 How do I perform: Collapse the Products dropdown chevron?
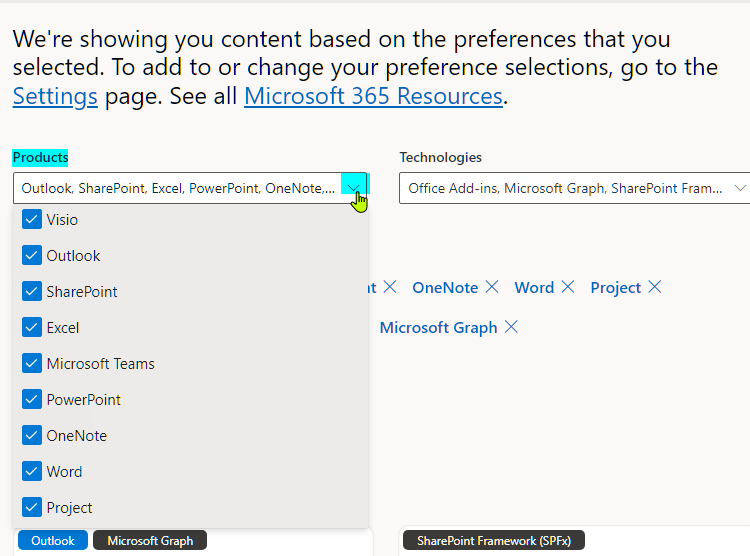point(354,188)
